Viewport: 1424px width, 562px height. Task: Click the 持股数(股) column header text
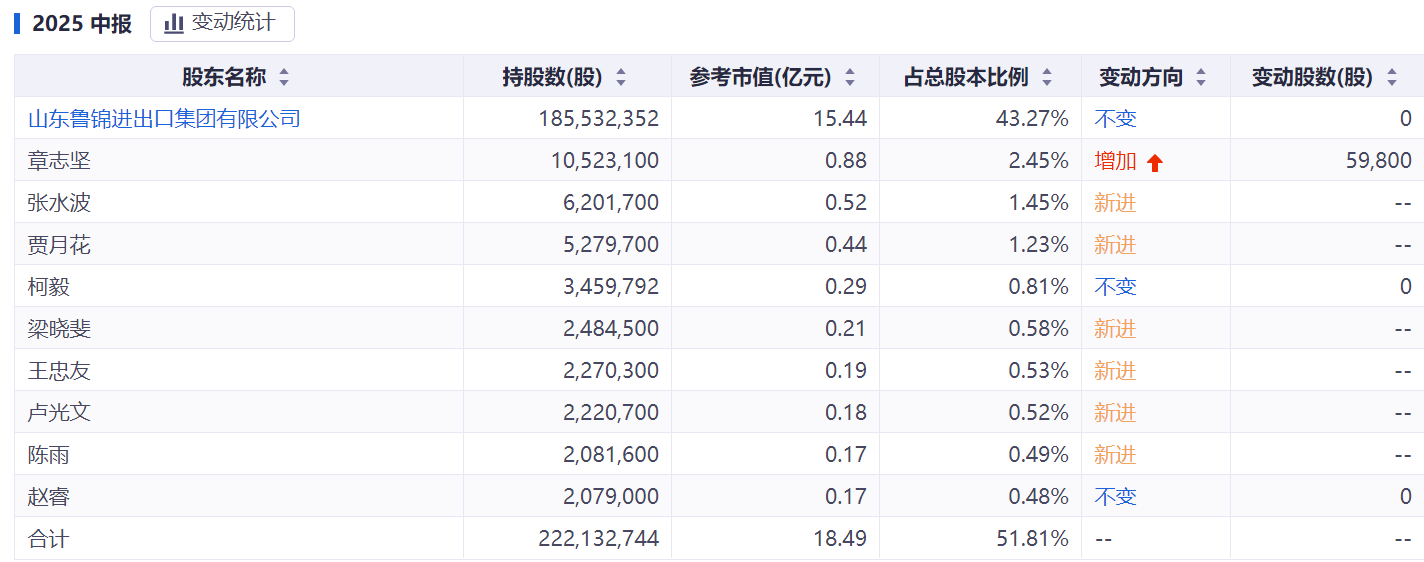[x=552, y=77]
